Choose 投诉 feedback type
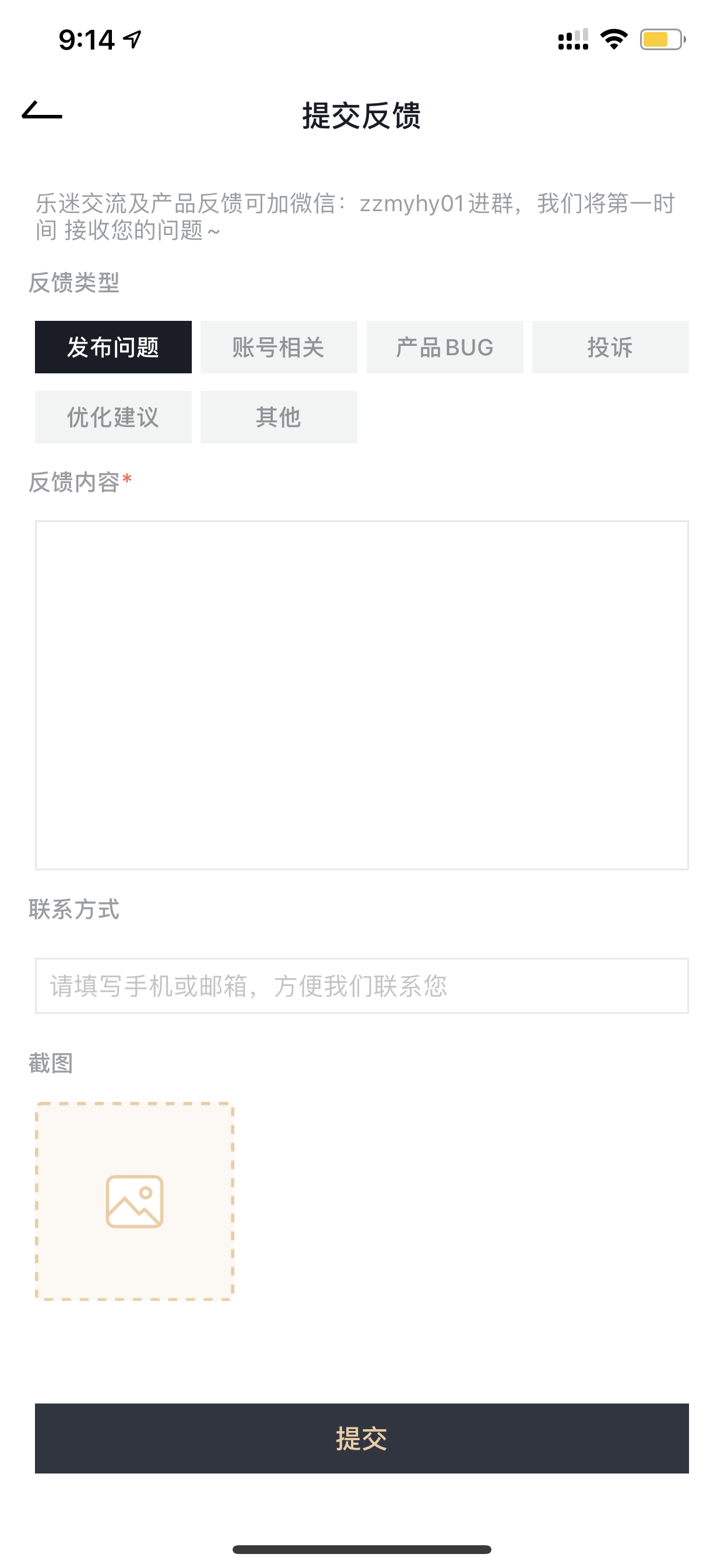Image resolution: width=724 pixels, height=1568 pixels. [x=610, y=347]
